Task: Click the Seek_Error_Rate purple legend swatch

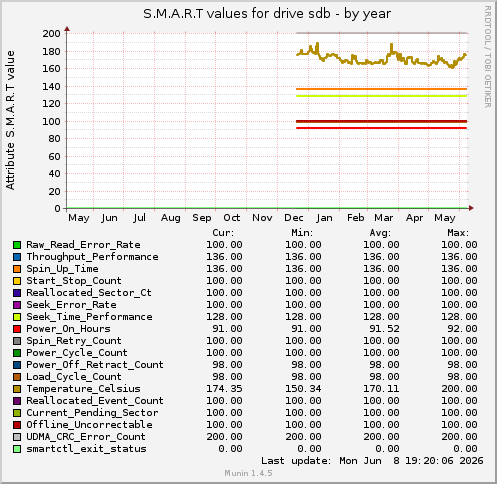Action: (17, 305)
